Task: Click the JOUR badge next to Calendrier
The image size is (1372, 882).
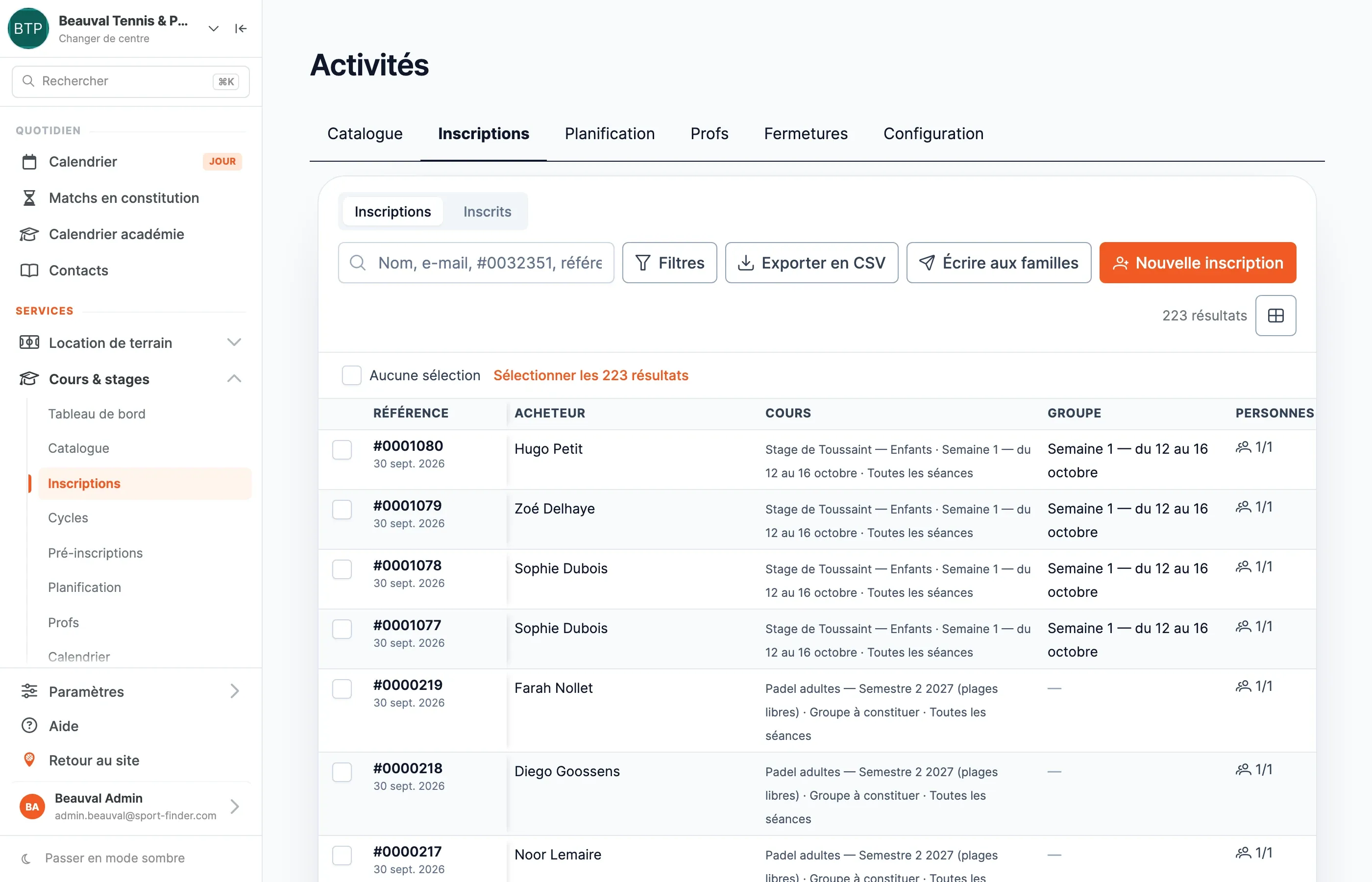Action: (x=222, y=162)
